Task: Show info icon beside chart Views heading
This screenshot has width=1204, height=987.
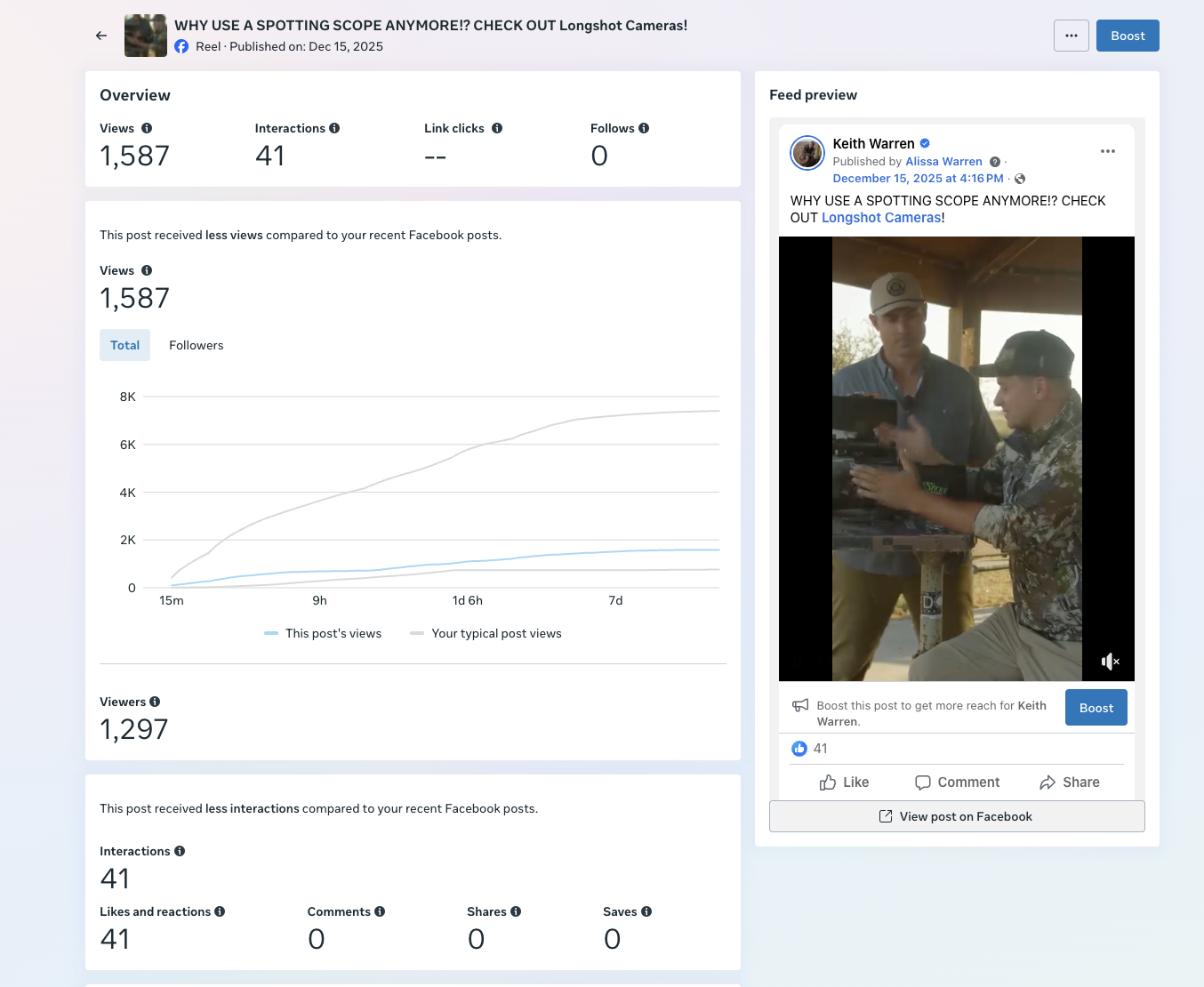Action: [147, 270]
